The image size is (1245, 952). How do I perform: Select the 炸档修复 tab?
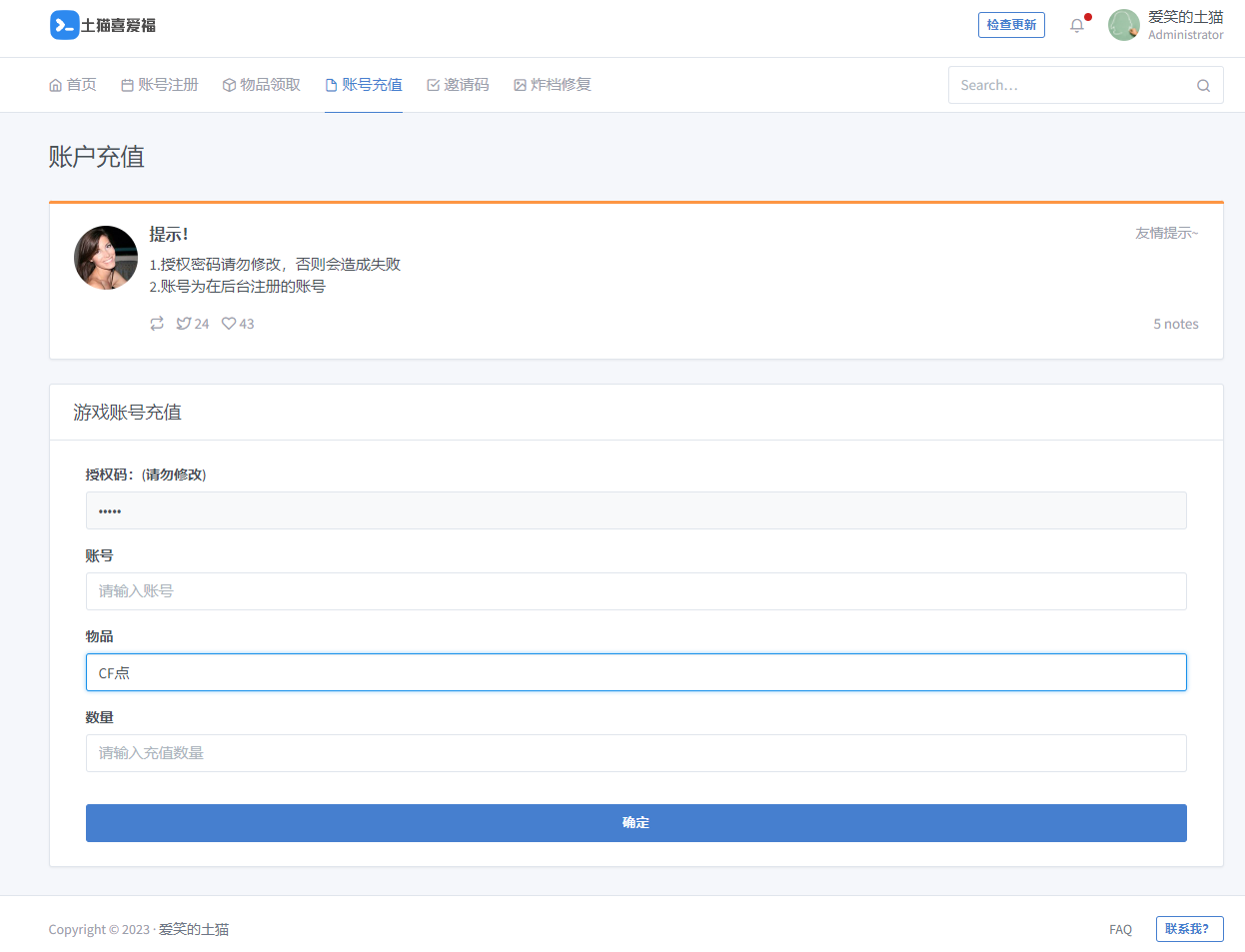pyautogui.click(x=552, y=85)
